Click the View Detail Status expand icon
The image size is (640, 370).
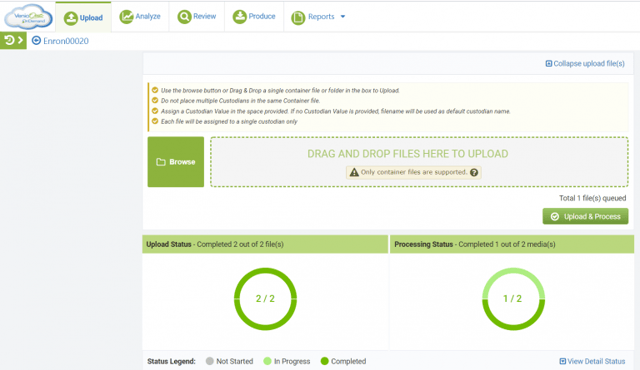(562, 361)
